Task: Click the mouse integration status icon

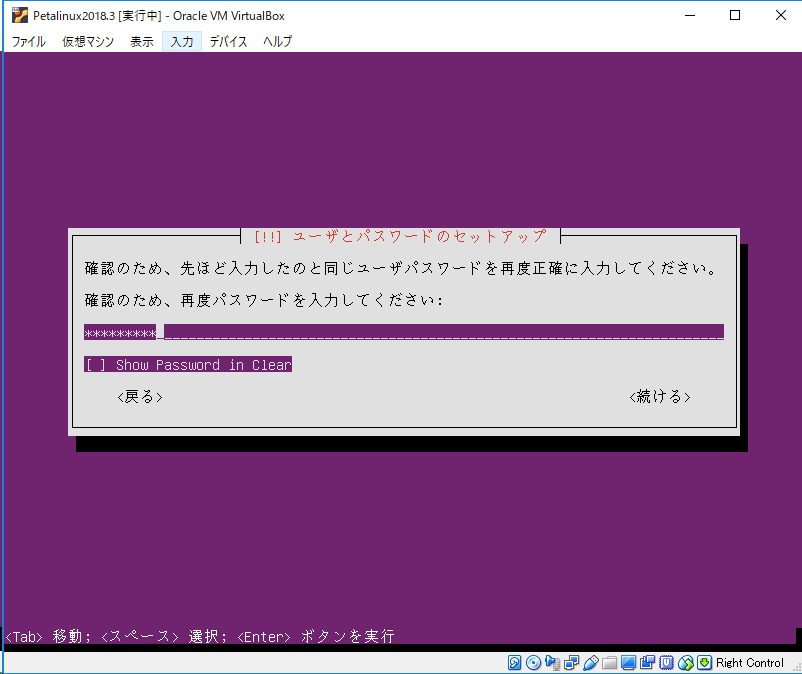Action: (686, 662)
